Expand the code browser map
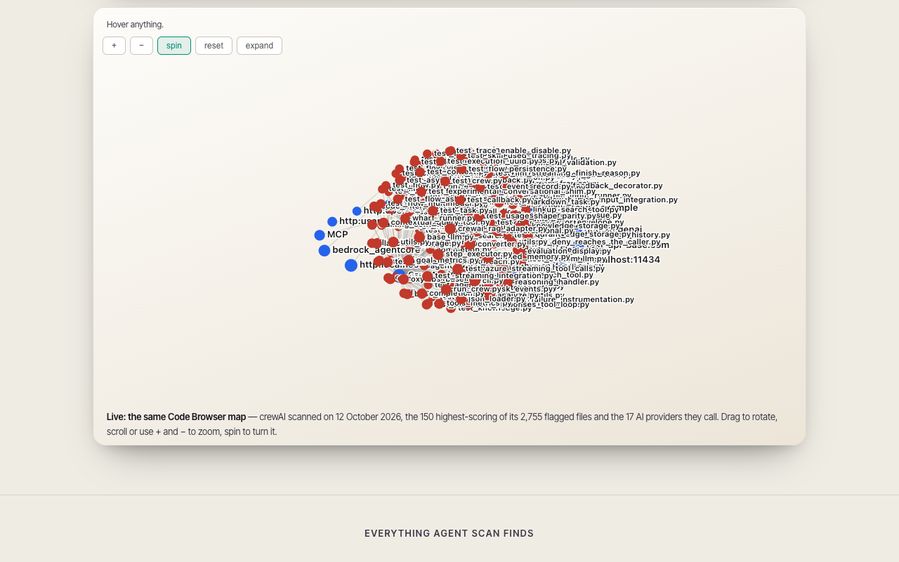The width and height of the screenshot is (899, 562). 259,46
